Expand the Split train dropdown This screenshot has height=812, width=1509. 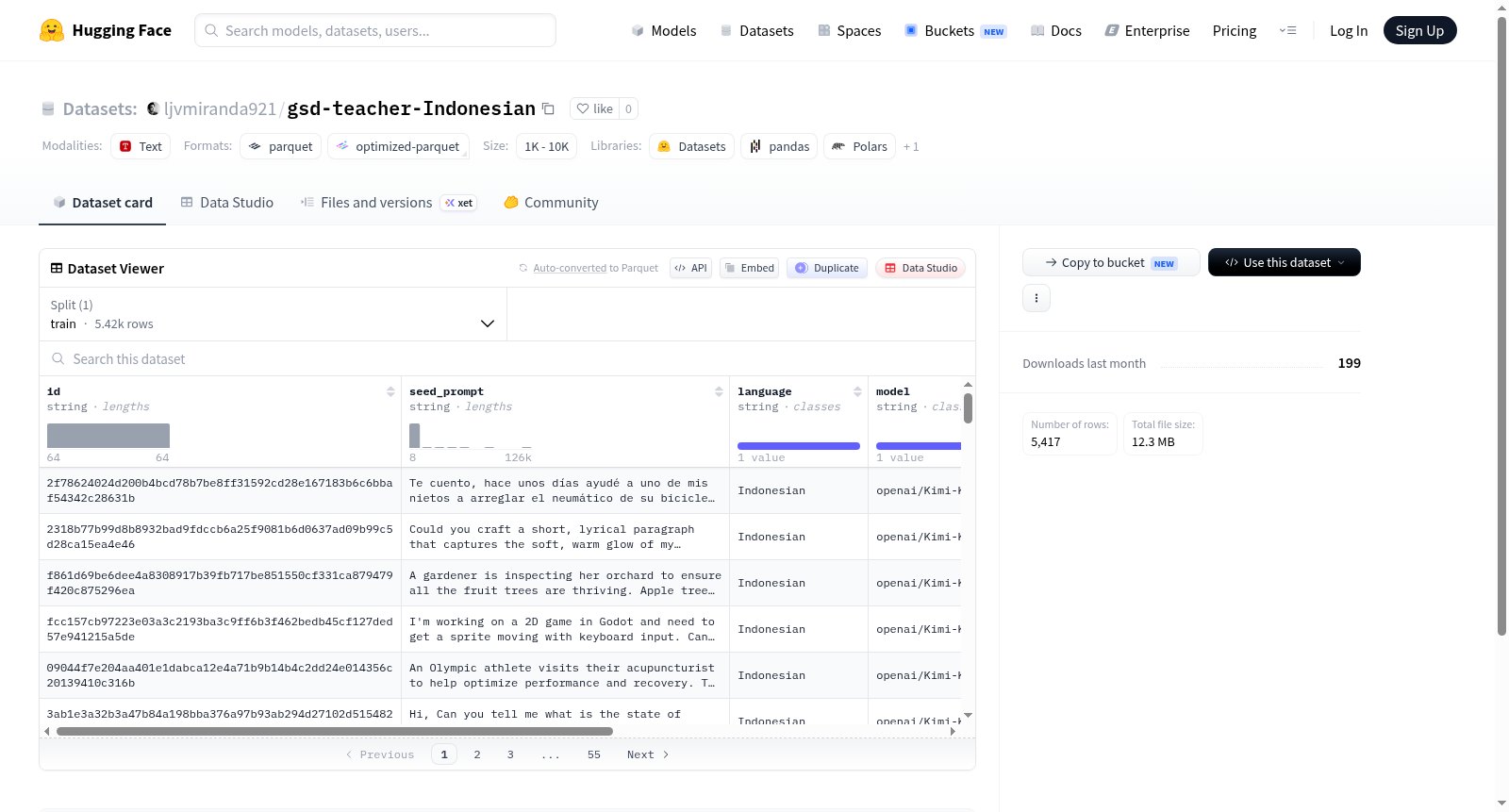click(273, 314)
